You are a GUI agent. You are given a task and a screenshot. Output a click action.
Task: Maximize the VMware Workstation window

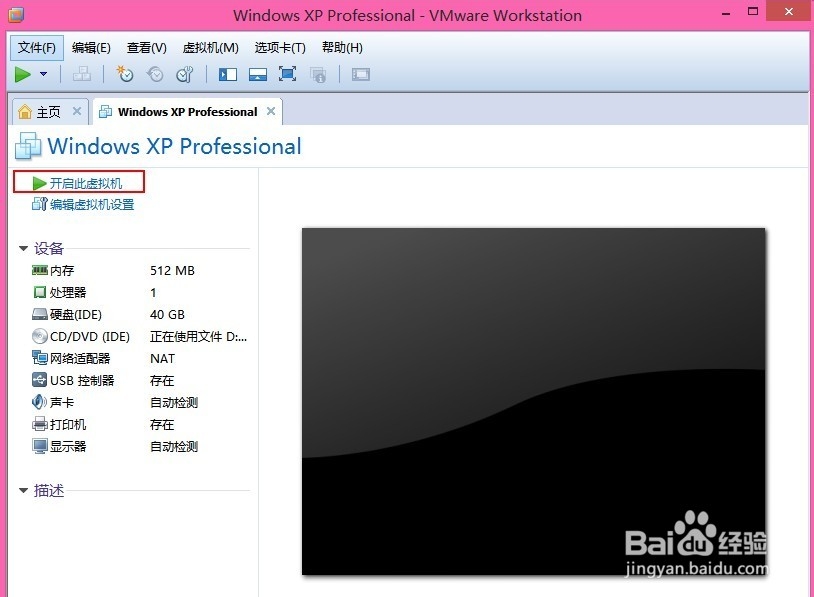click(753, 12)
